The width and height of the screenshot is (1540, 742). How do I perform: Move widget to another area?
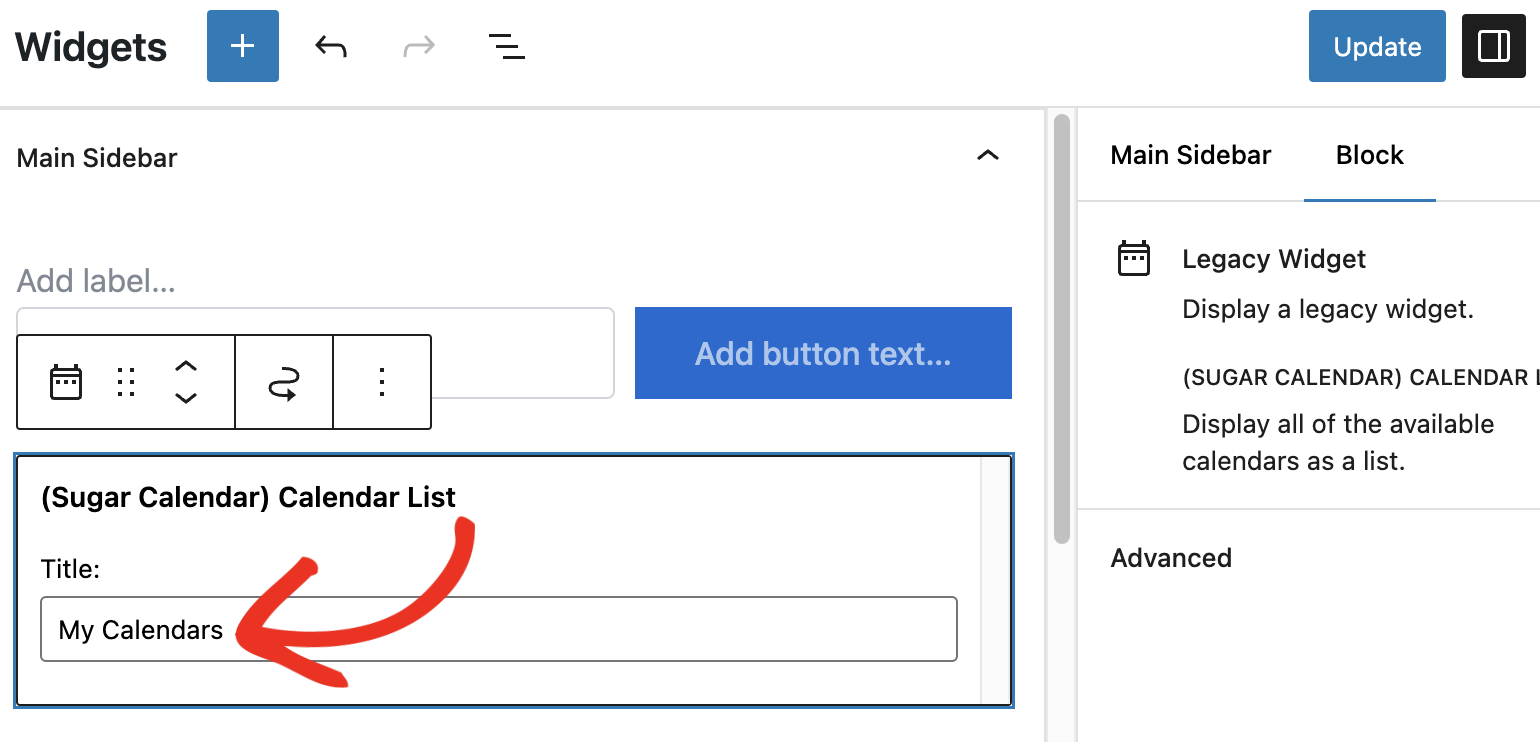pyautogui.click(x=284, y=382)
